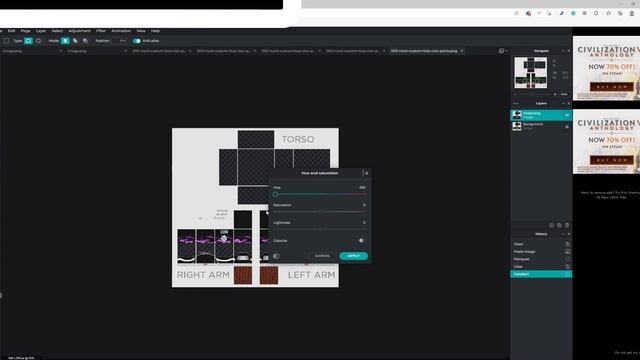Open the Filter menu
The height and width of the screenshot is (360, 640).
[x=101, y=31]
